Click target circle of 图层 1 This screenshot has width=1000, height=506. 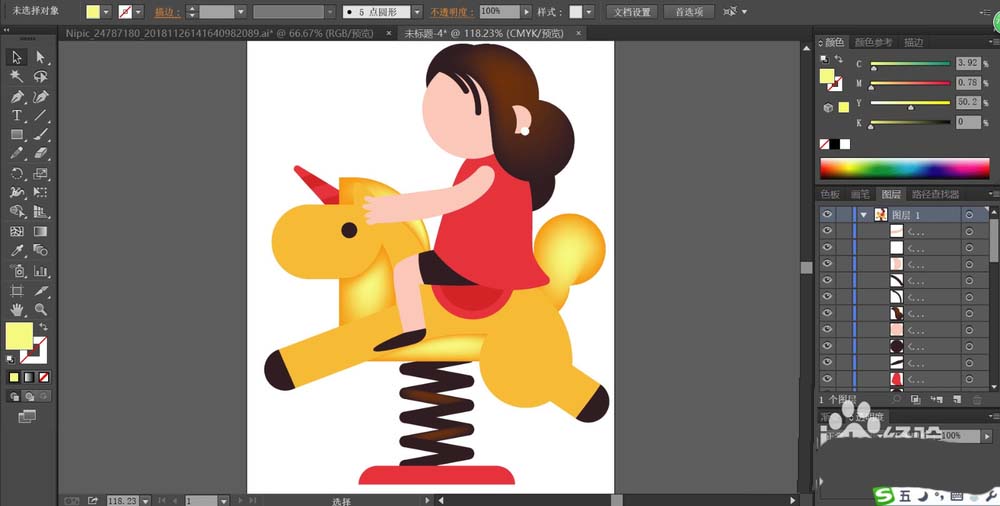[969, 214]
